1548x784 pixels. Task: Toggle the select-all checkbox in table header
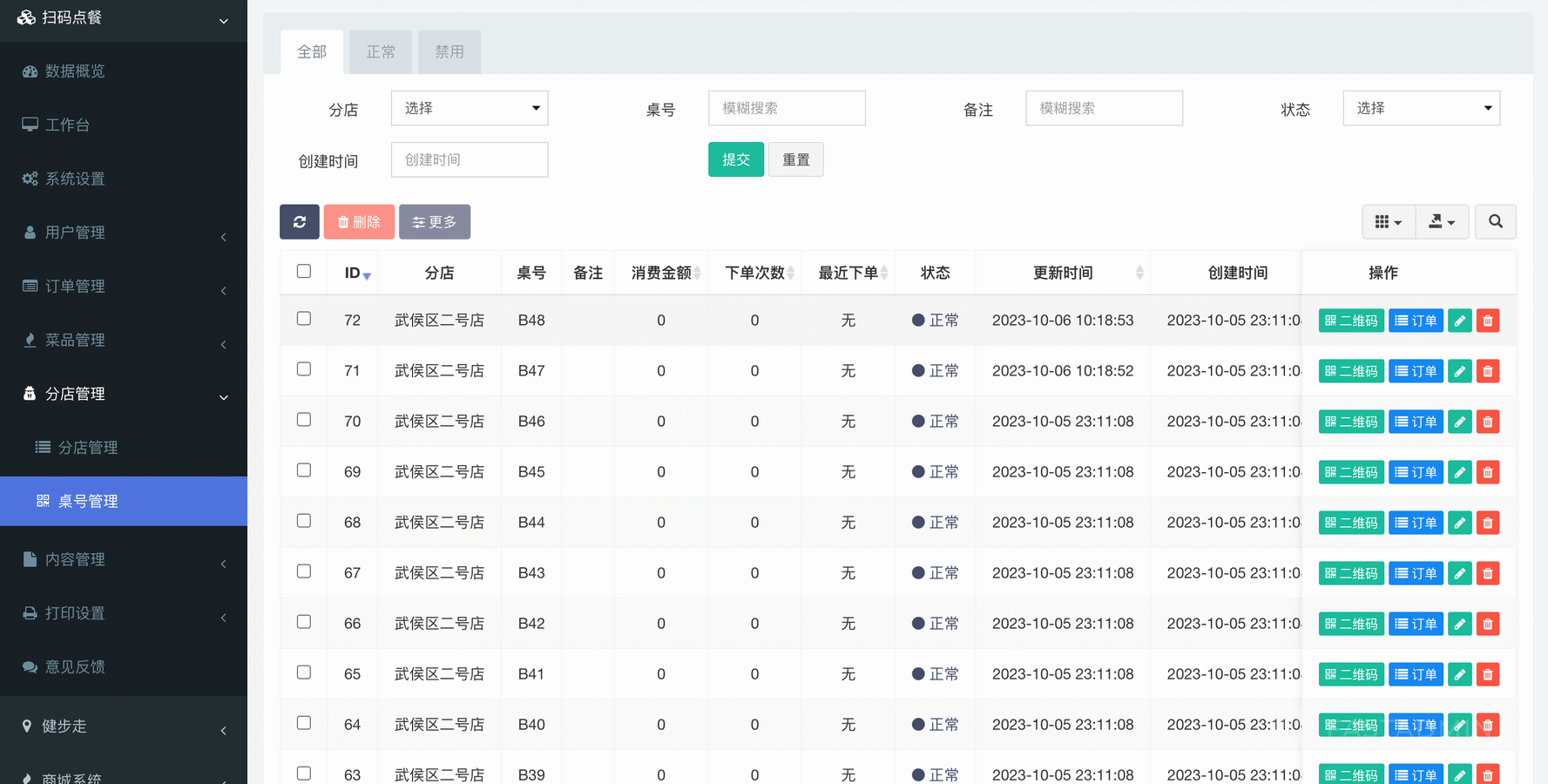click(304, 272)
